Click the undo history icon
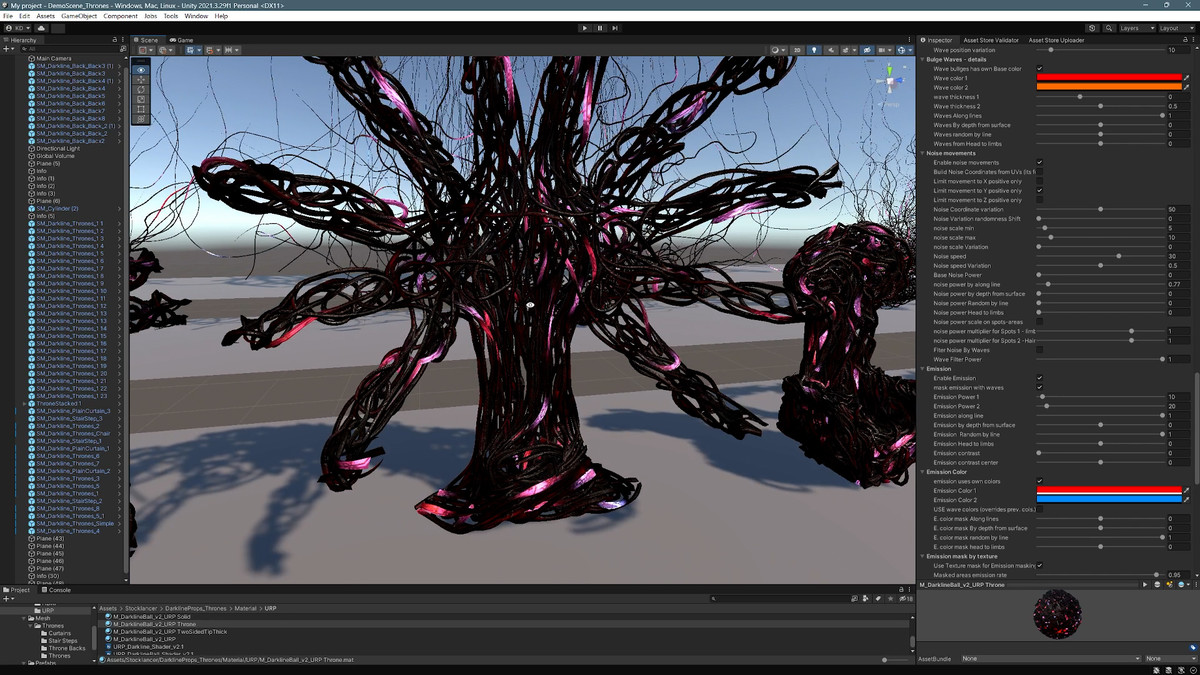The height and width of the screenshot is (675, 1200). [1092, 28]
